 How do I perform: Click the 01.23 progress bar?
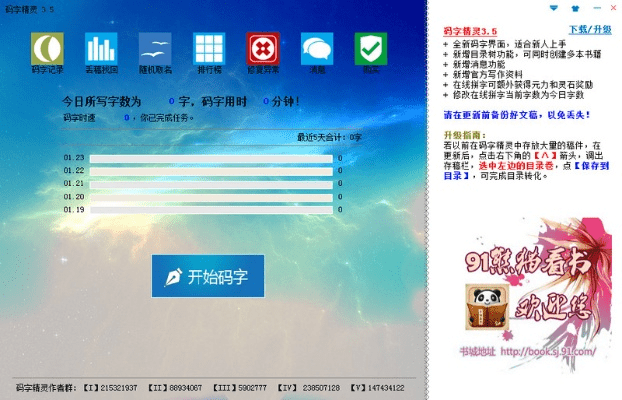pos(211,159)
